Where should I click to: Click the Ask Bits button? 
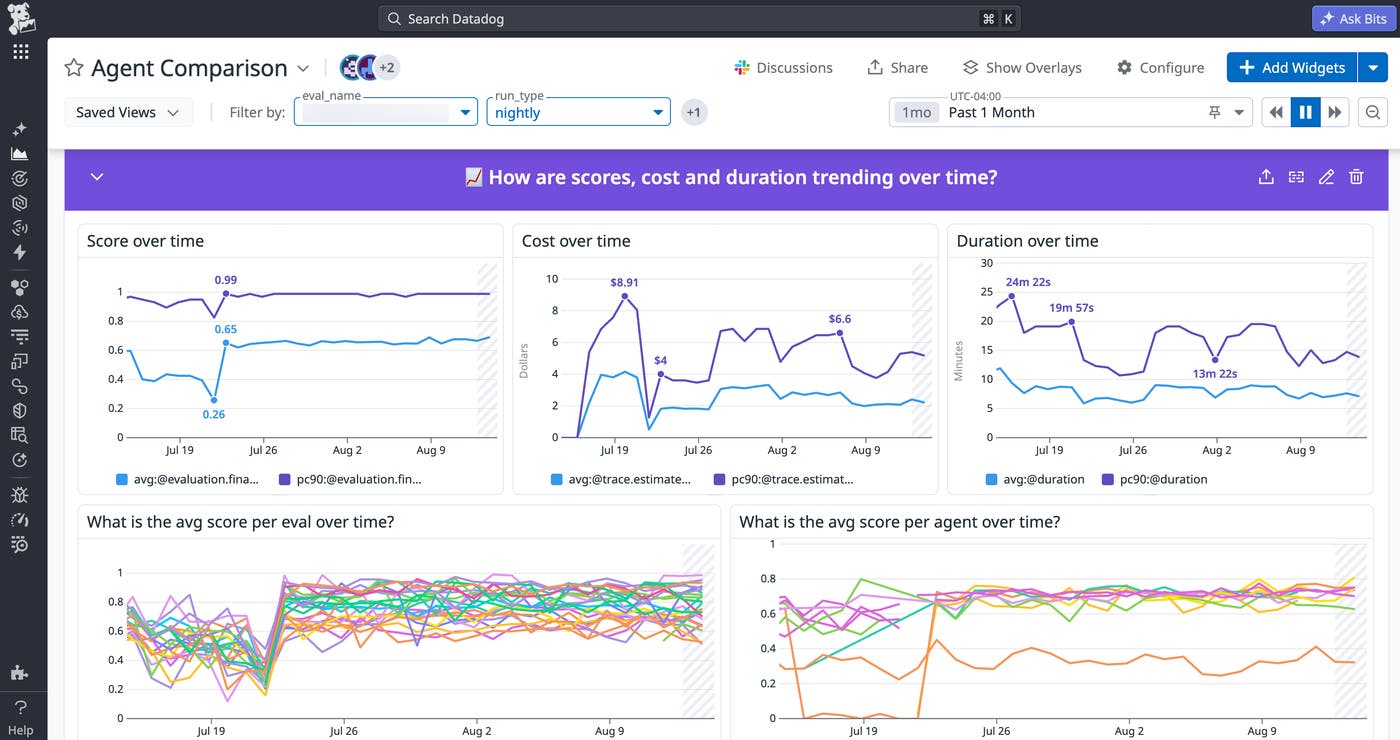coord(1352,18)
